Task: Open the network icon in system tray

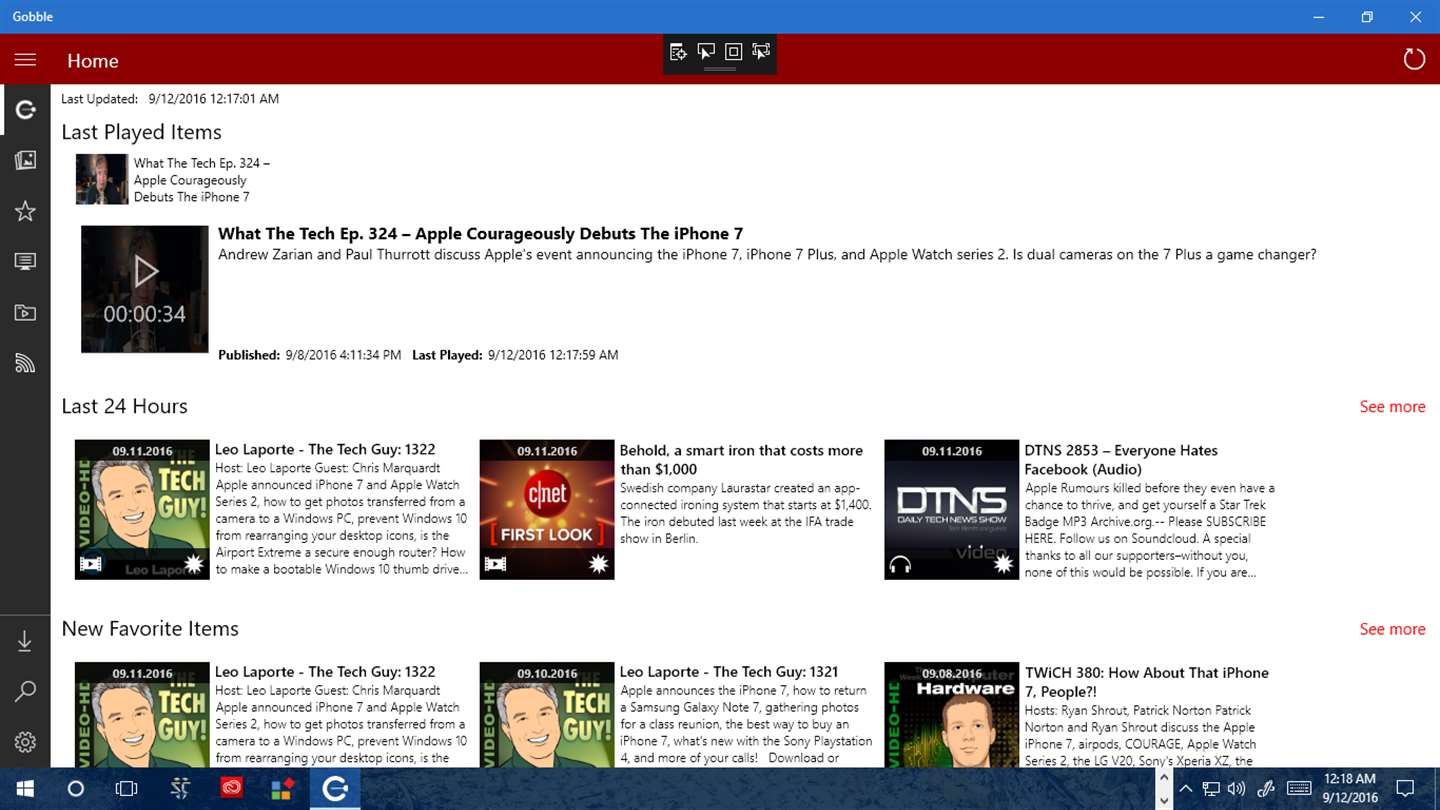Action: click(x=1211, y=789)
